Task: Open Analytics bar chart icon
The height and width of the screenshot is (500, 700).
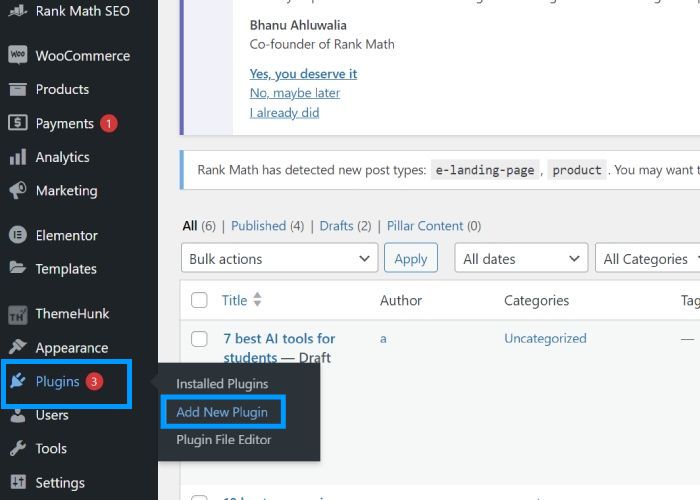Action: point(17,157)
